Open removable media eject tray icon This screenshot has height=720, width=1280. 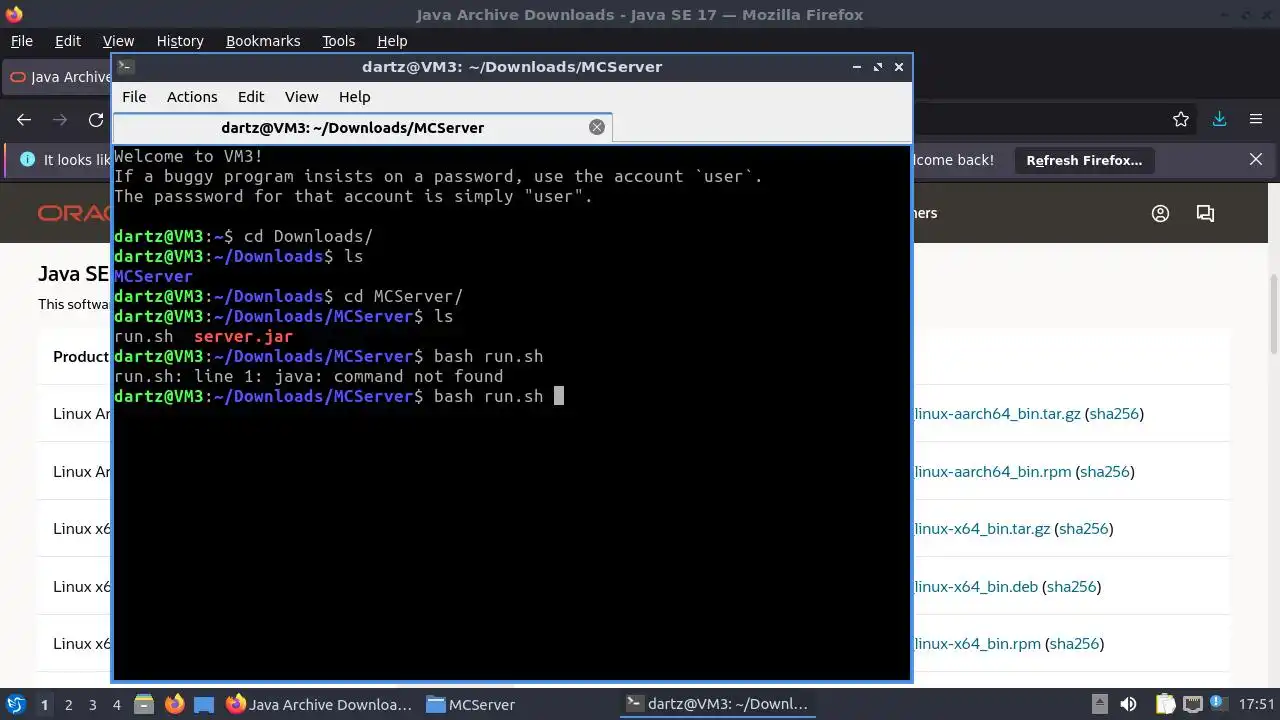point(1099,704)
